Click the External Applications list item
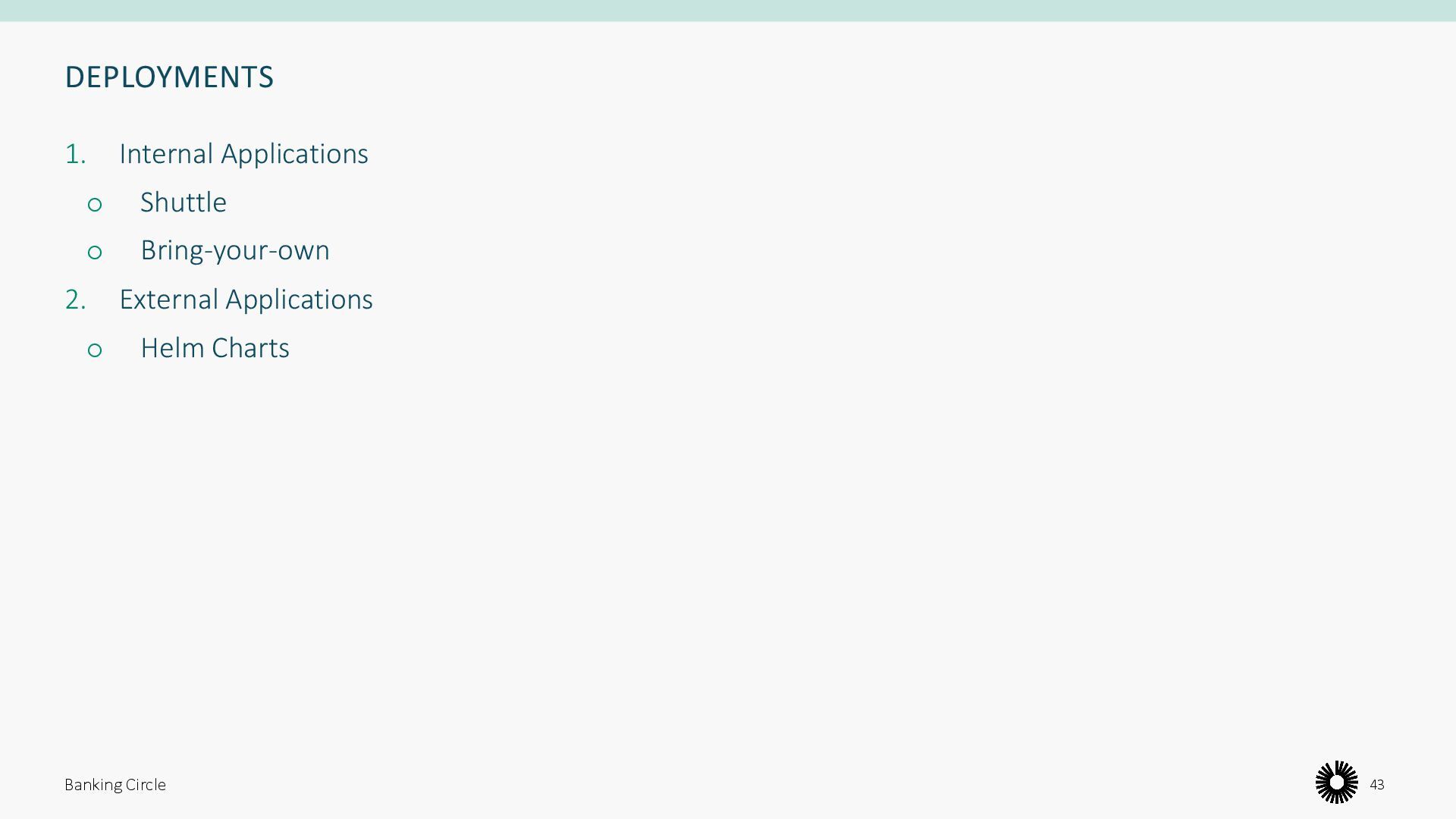Screen dimensions: 1456x819 coord(246,300)
